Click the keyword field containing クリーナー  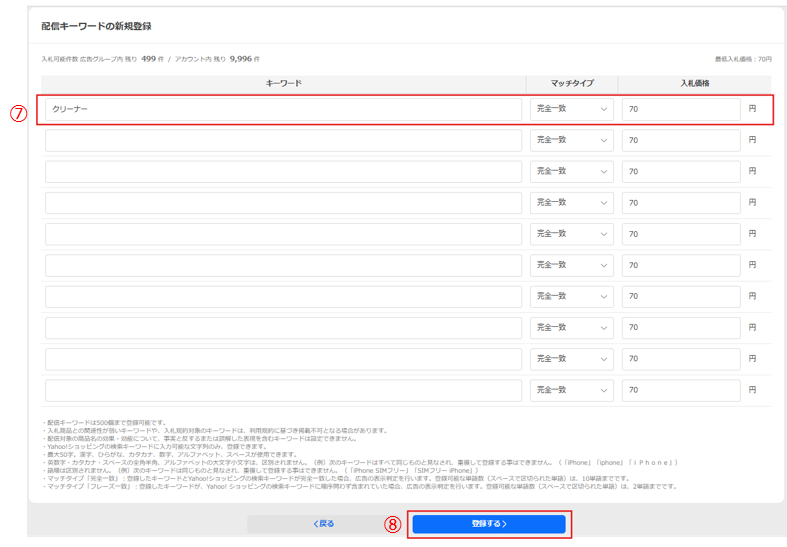(x=283, y=109)
